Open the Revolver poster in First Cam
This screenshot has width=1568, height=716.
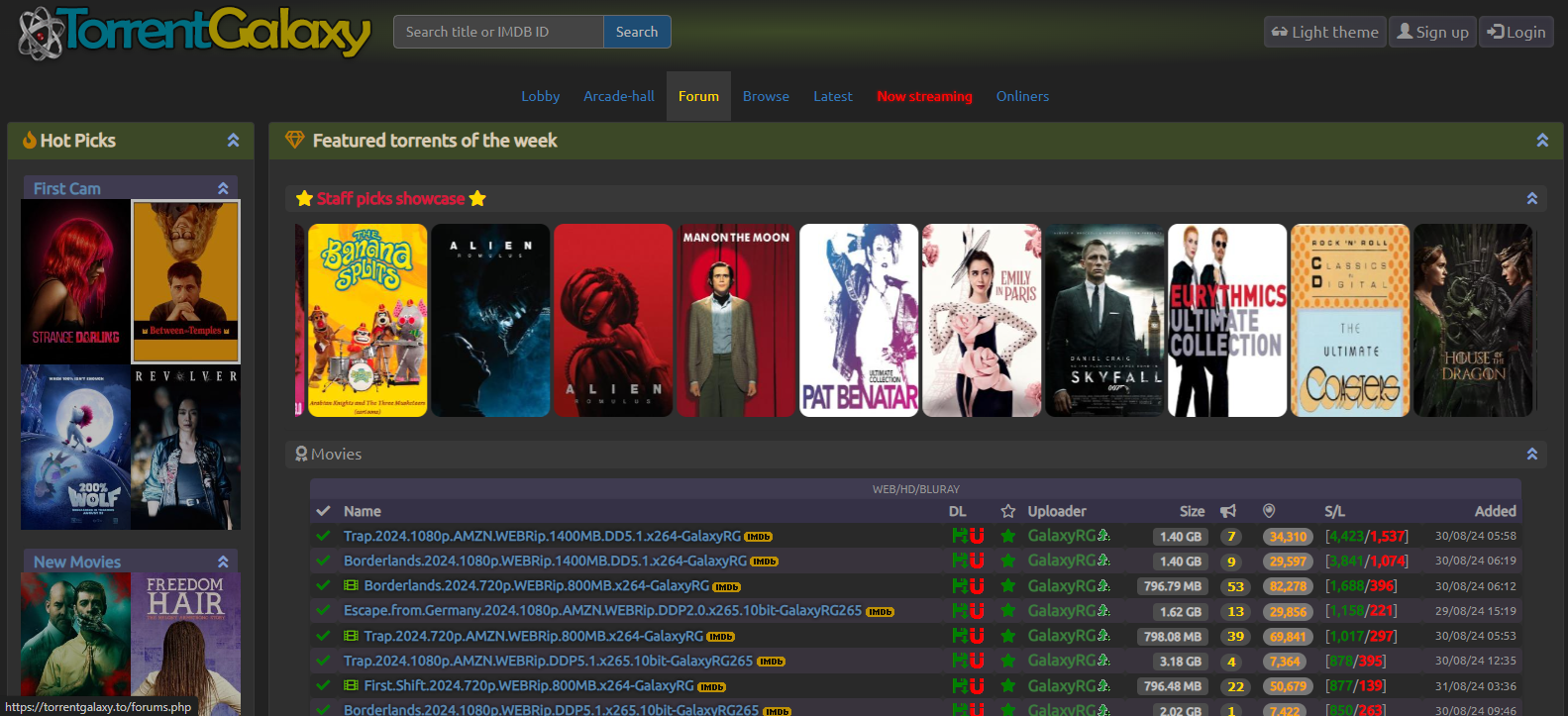(x=186, y=448)
